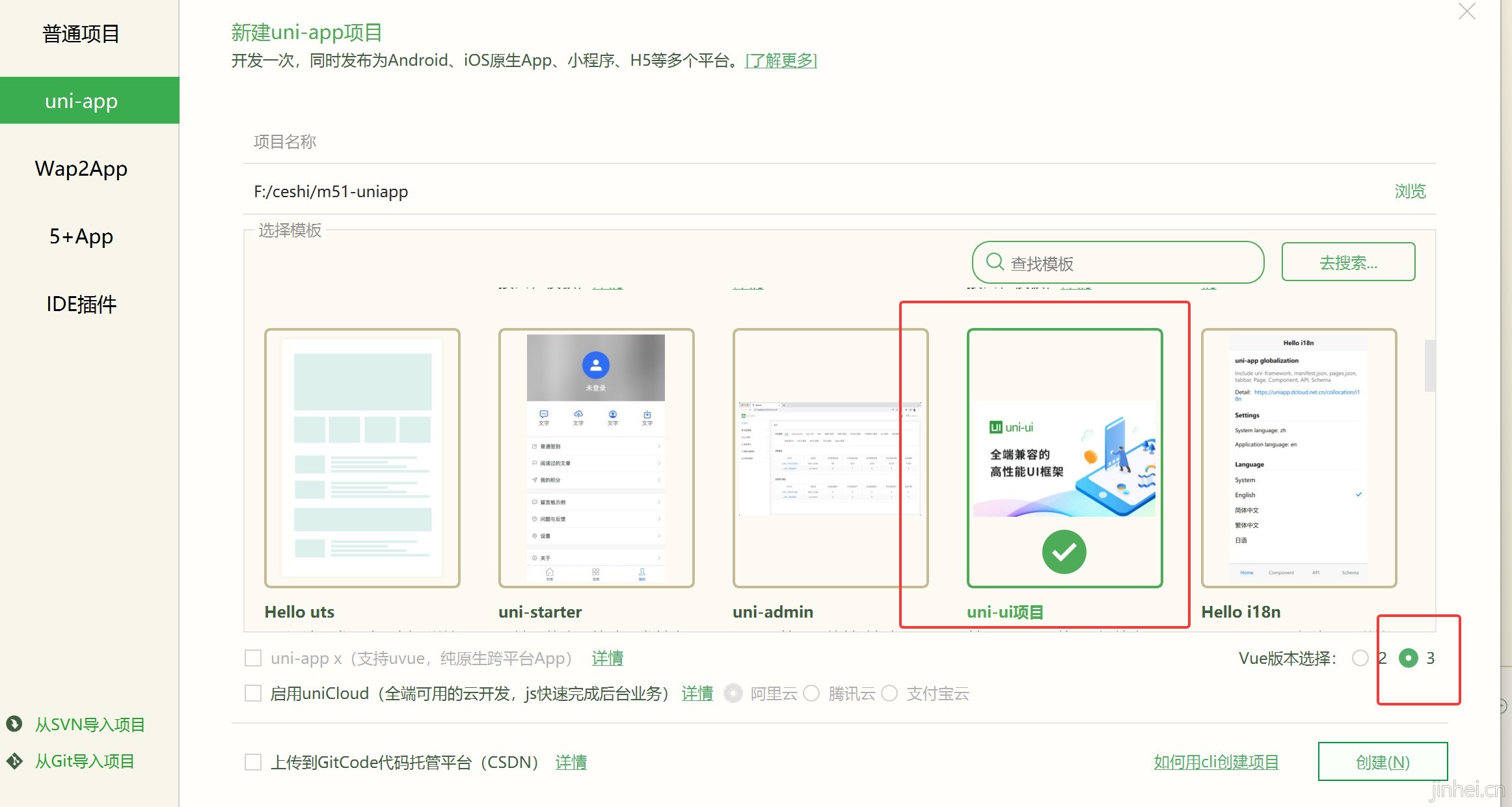Select Tencent Cloud radio option
The image size is (1512, 807).
[811, 693]
